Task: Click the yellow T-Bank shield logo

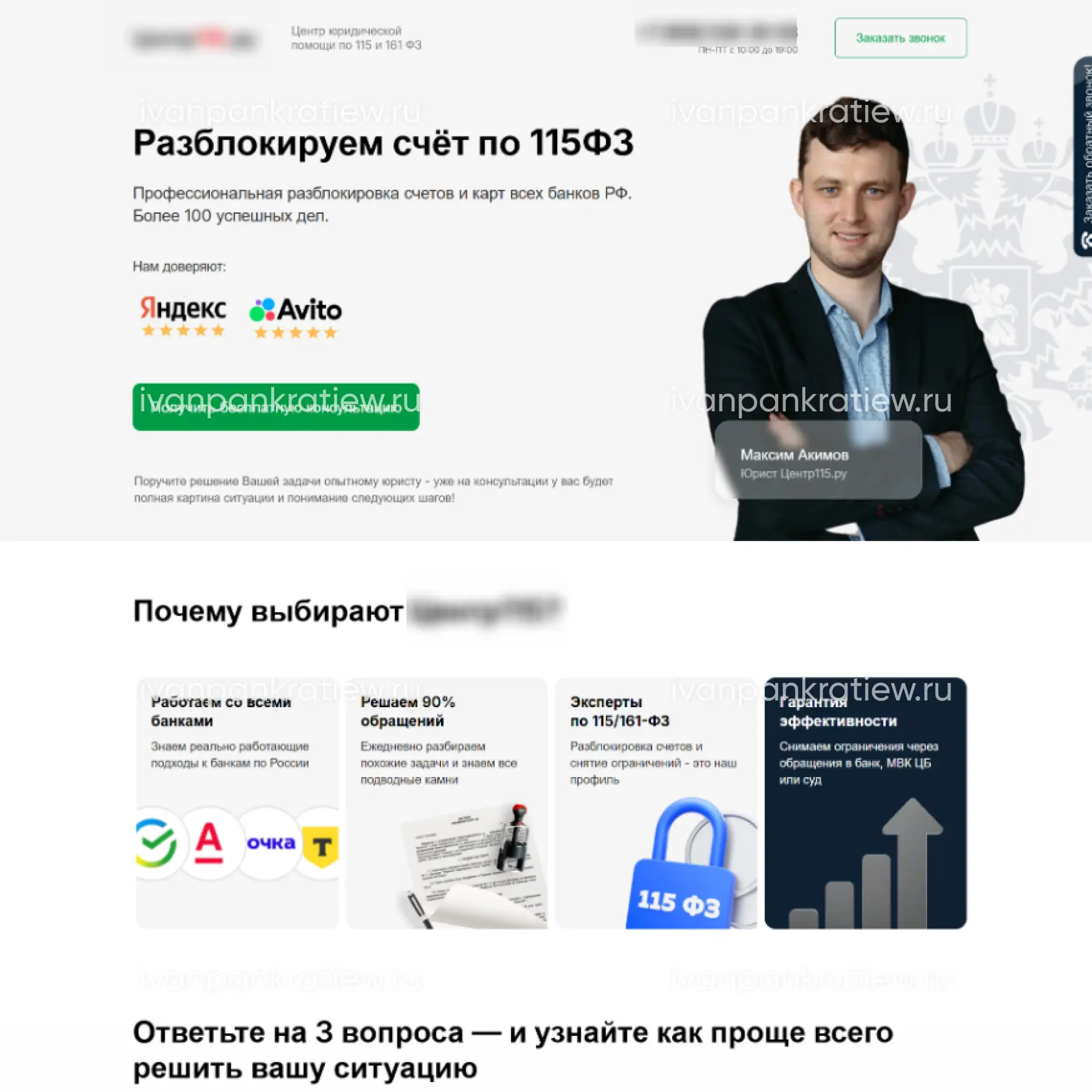Action: pos(321,846)
